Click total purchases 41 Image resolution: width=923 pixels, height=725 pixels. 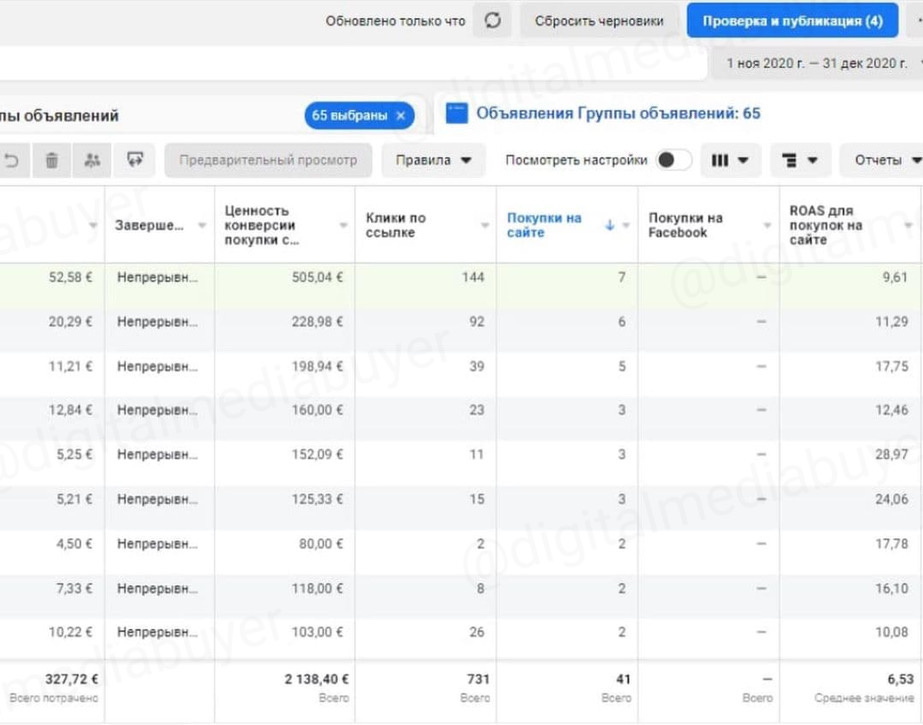click(x=623, y=679)
